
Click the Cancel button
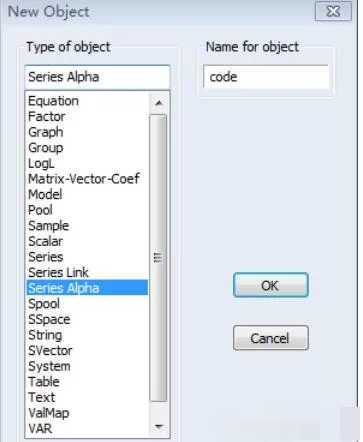271,338
